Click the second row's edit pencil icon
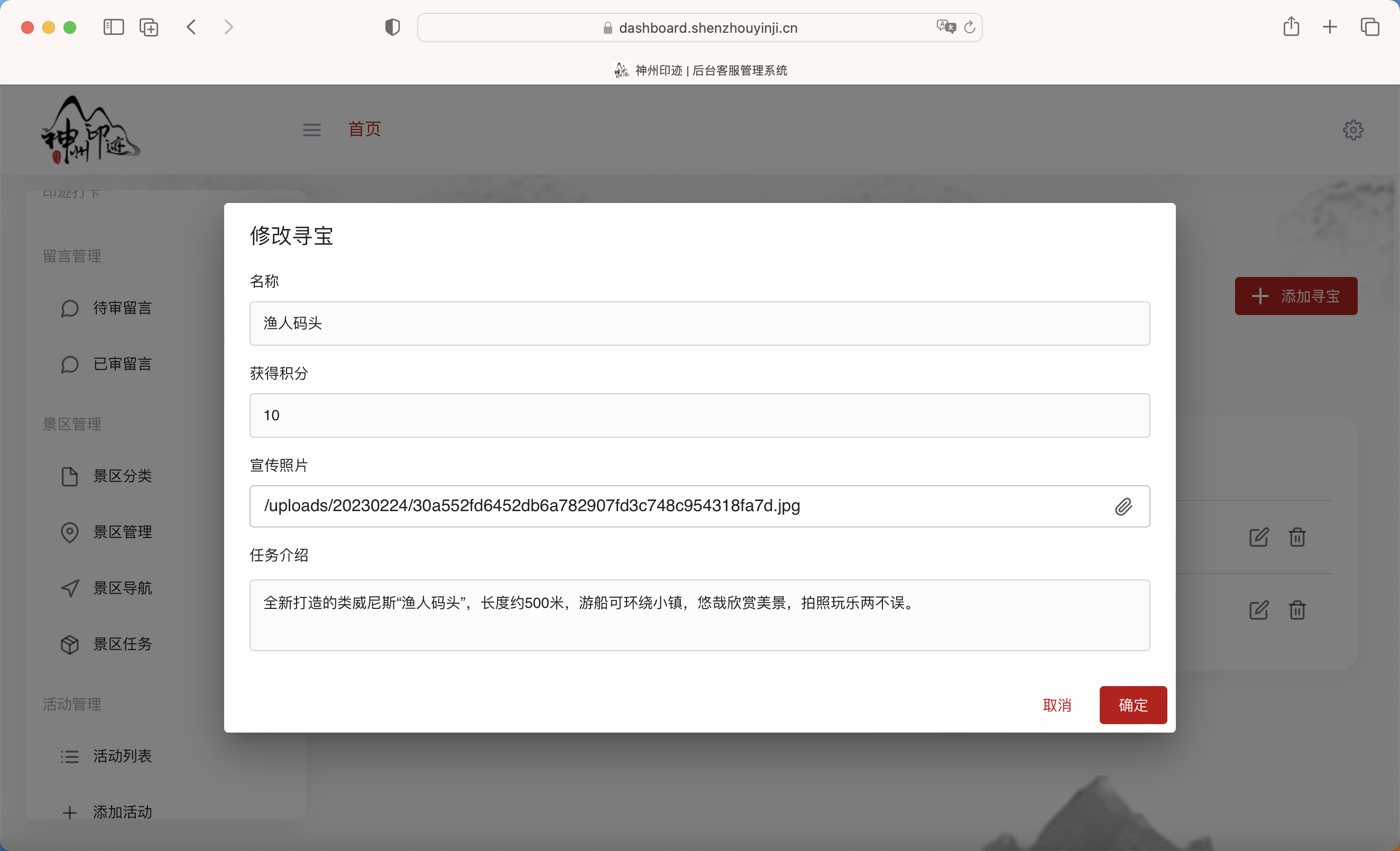Image resolution: width=1400 pixels, height=851 pixels. pyautogui.click(x=1258, y=610)
